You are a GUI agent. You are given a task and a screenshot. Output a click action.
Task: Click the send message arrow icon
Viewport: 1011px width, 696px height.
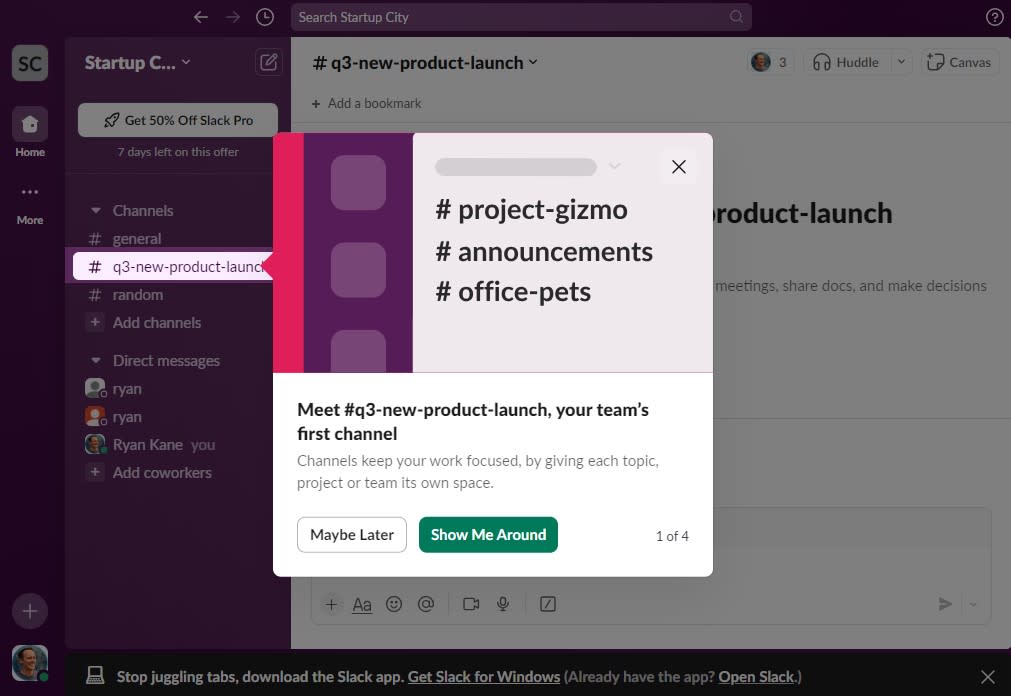(945, 604)
